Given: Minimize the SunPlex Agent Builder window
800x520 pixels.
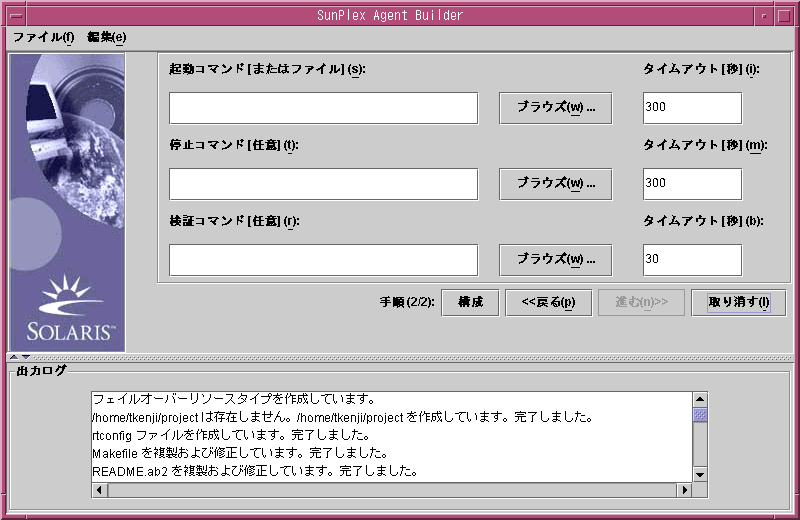Looking at the screenshot, I should click(x=764, y=16).
